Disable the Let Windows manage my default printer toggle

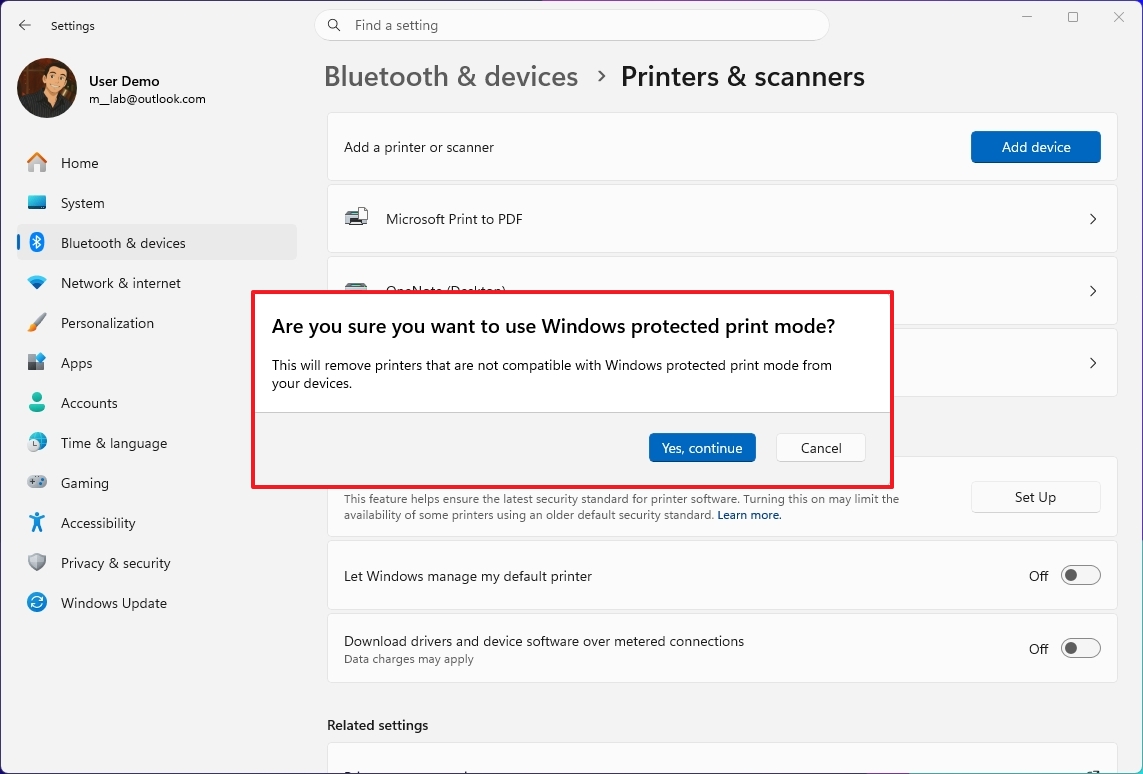(1081, 575)
